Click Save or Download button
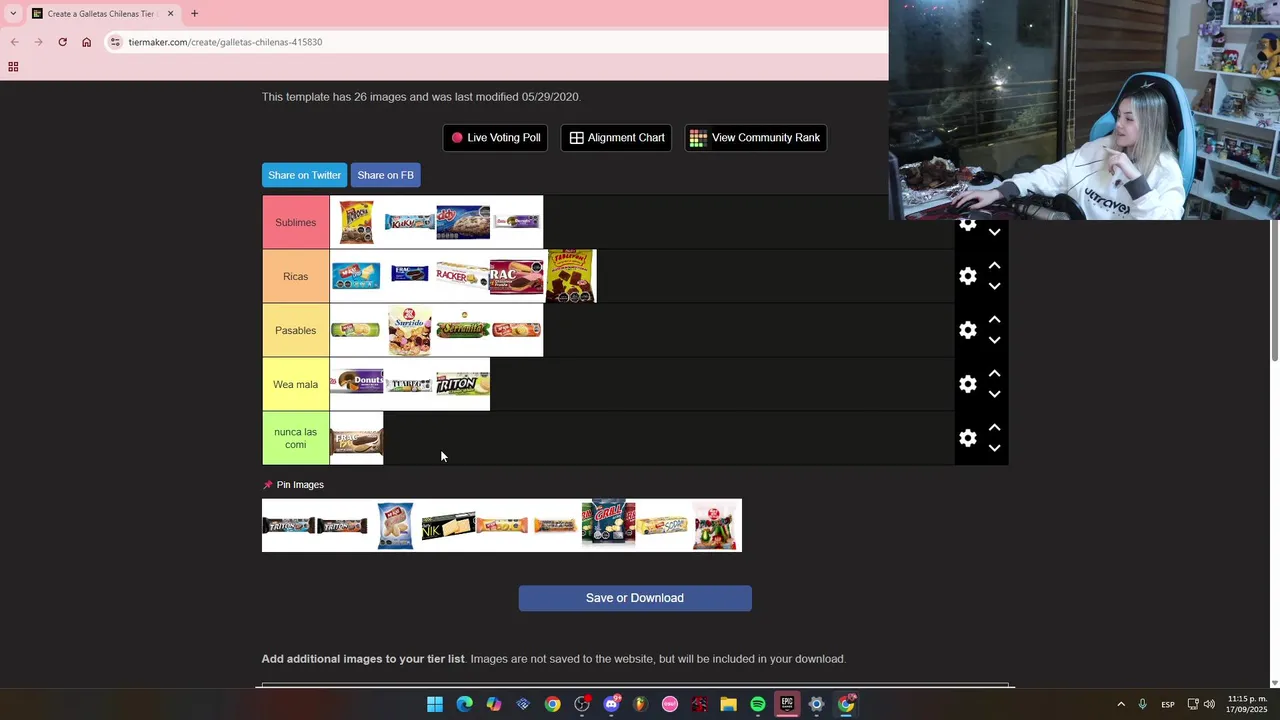 click(635, 598)
